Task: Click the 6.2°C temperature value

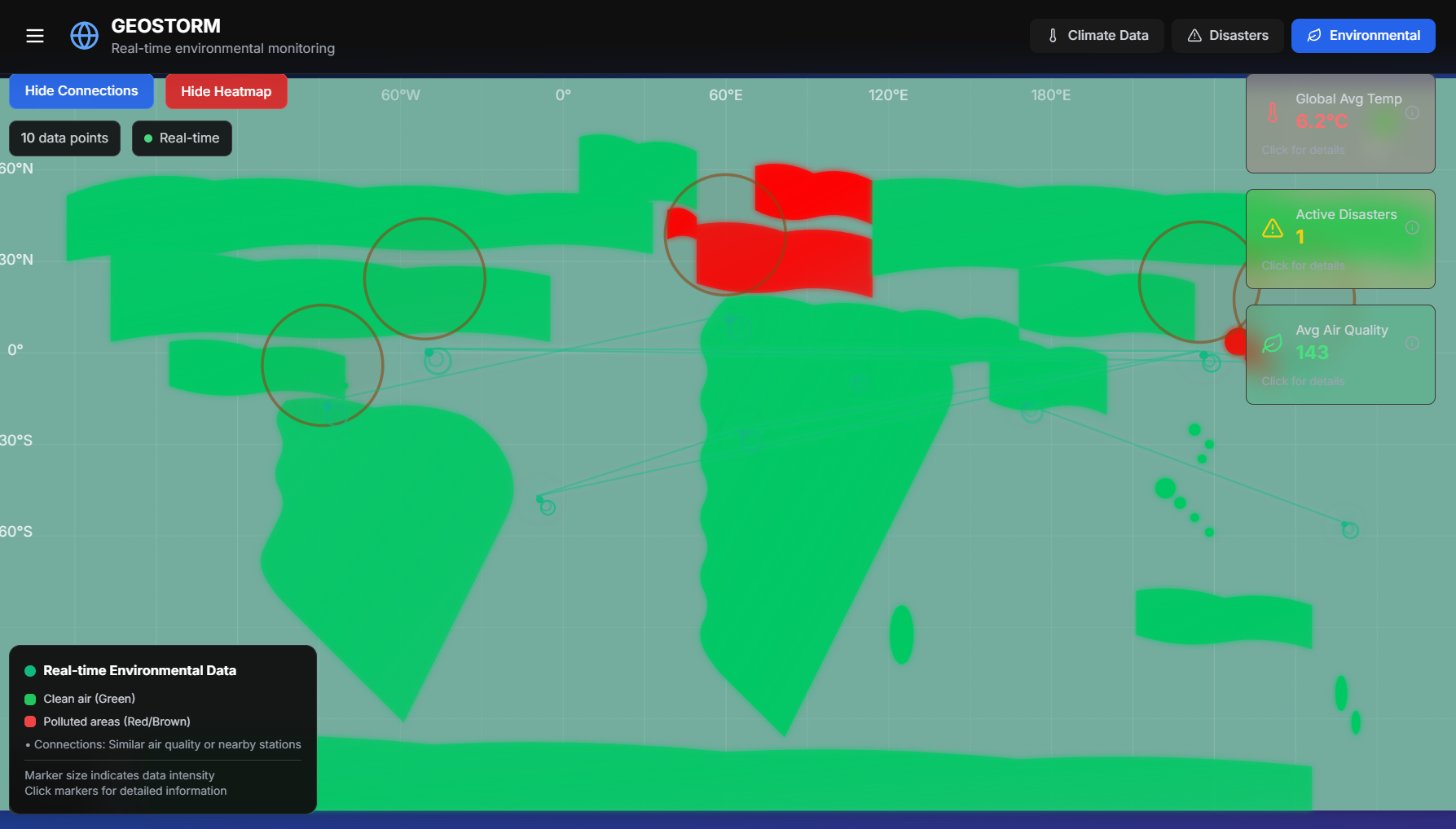Action: [1322, 121]
